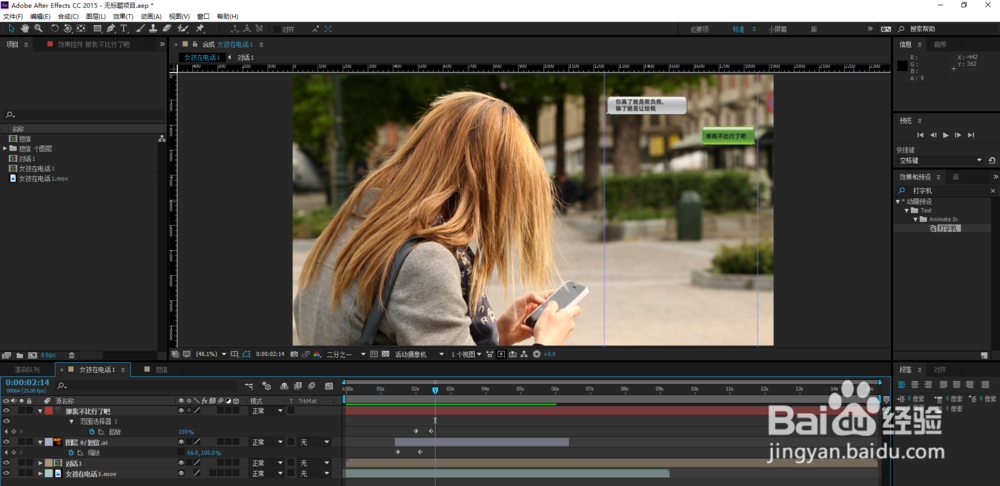The image size is (1000, 486).
Task: Toggle shy switch on 对话1 layer
Action: click(182, 463)
